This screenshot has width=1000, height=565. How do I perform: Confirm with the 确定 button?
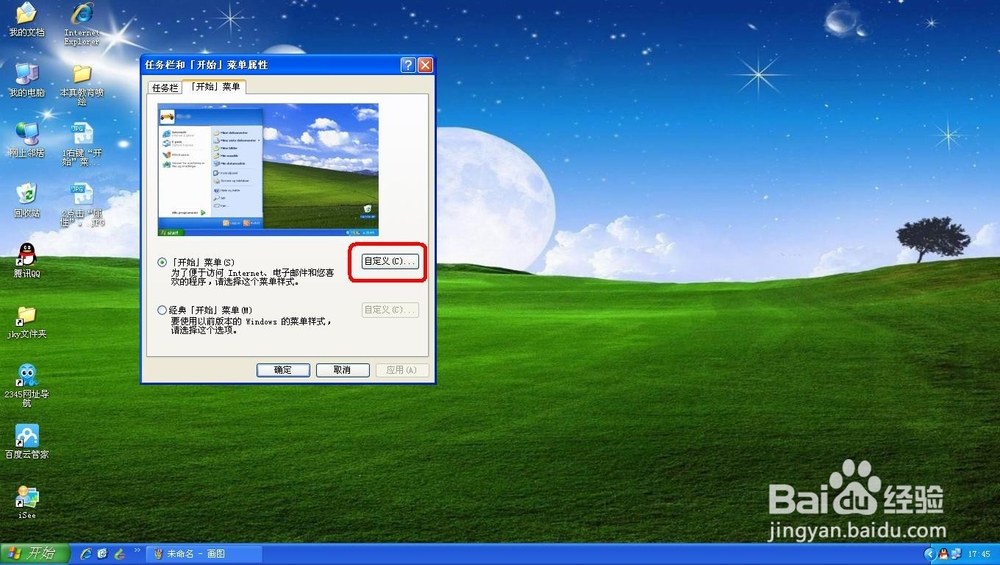283,370
